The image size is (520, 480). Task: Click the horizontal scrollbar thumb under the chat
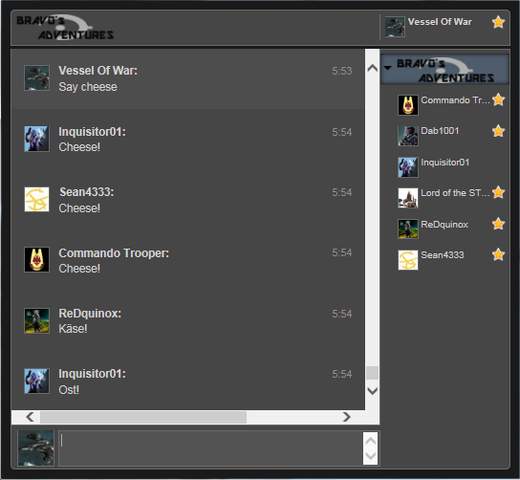(143, 417)
